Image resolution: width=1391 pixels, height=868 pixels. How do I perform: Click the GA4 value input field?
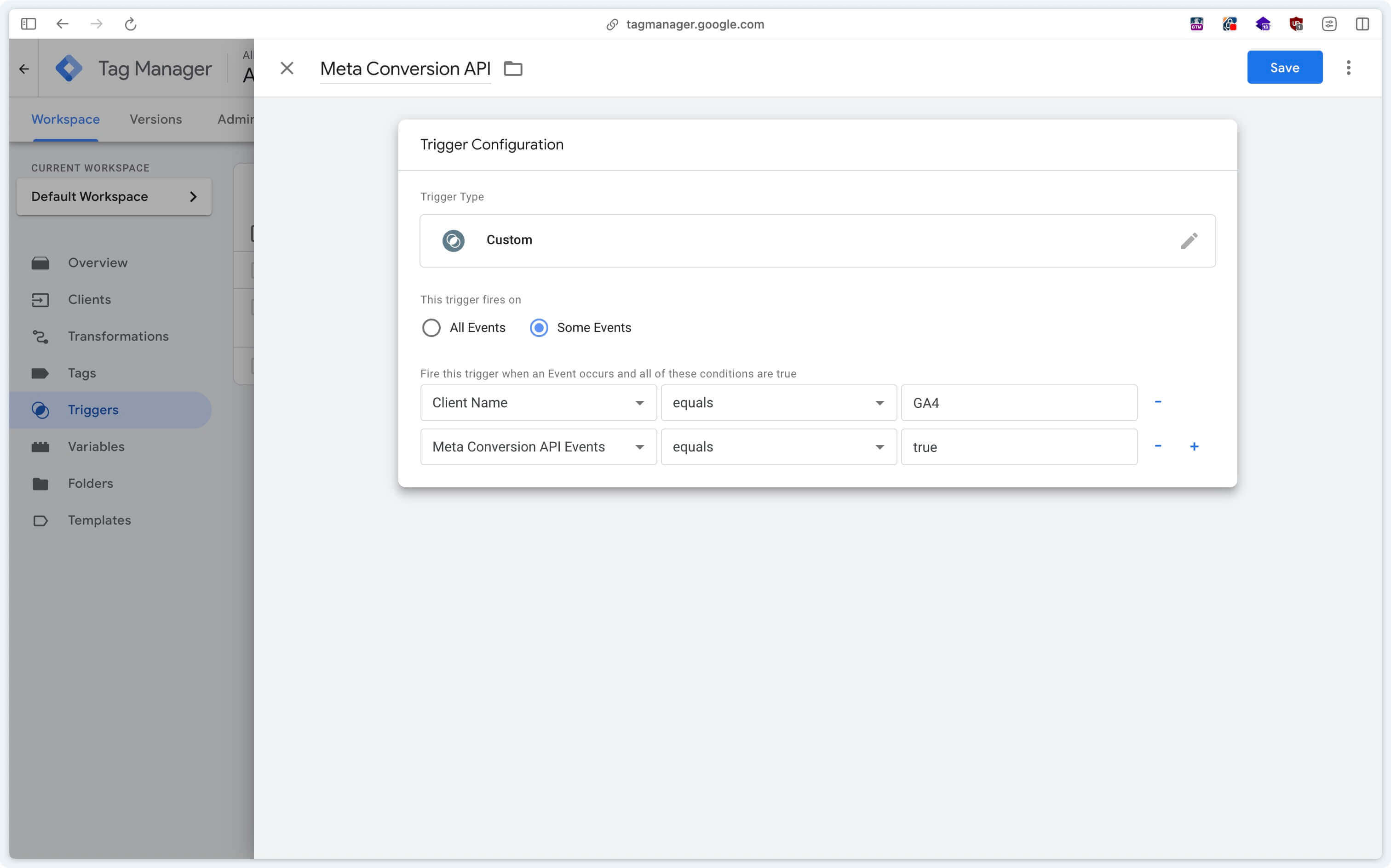pyautogui.click(x=1018, y=402)
